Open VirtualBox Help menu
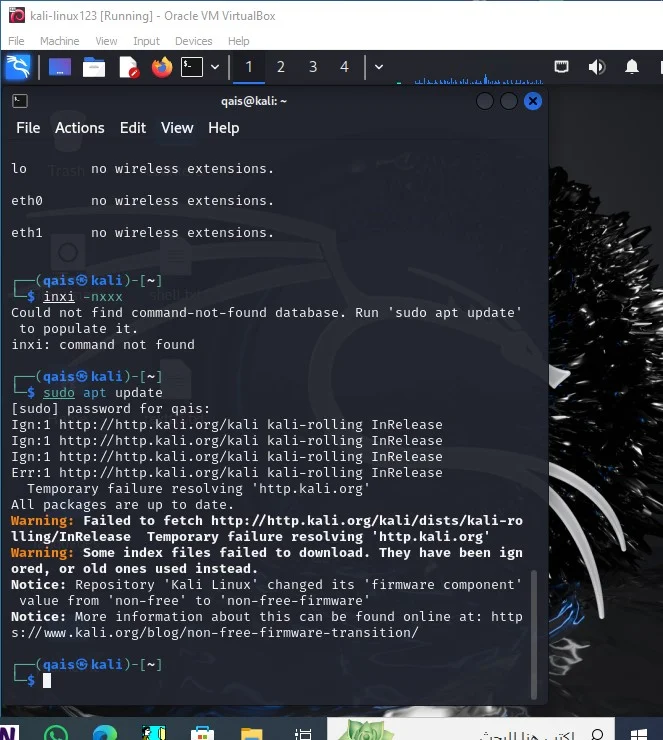 (238, 41)
